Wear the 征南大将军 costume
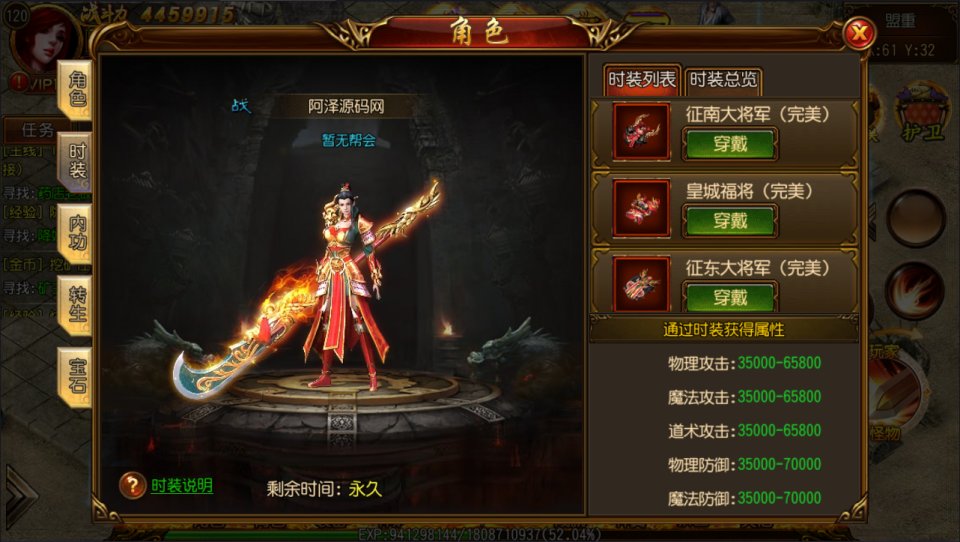960x542 pixels. (730, 144)
